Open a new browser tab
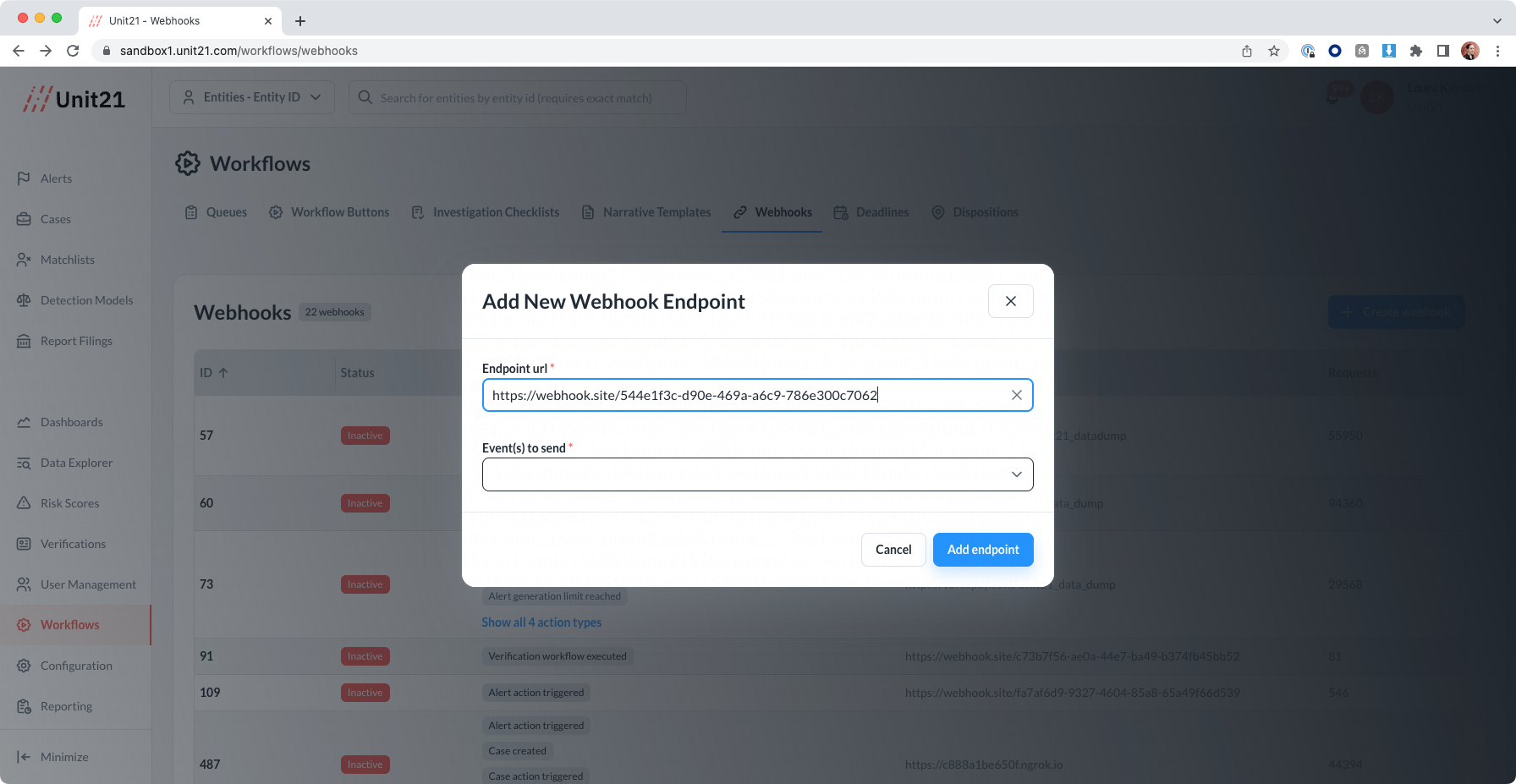 300,21
